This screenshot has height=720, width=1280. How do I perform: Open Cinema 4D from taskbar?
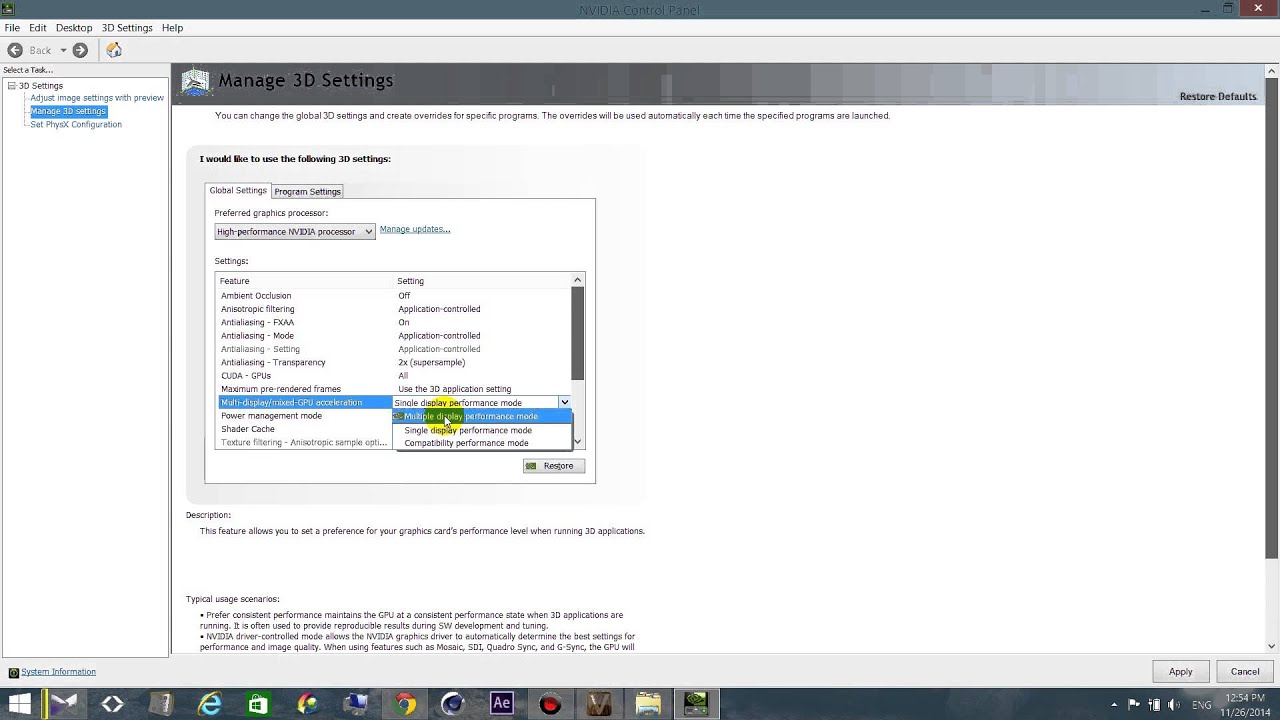coord(453,704)
